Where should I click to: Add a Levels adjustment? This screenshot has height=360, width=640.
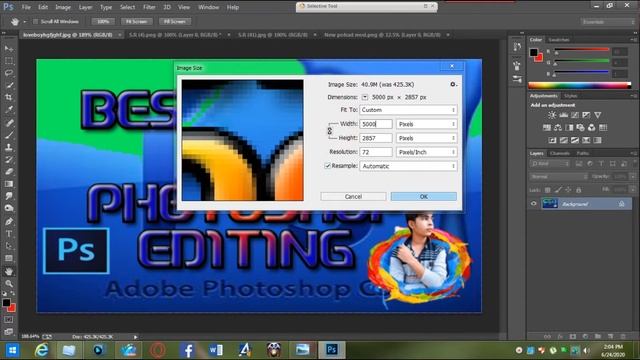click(x=563, y=115)
